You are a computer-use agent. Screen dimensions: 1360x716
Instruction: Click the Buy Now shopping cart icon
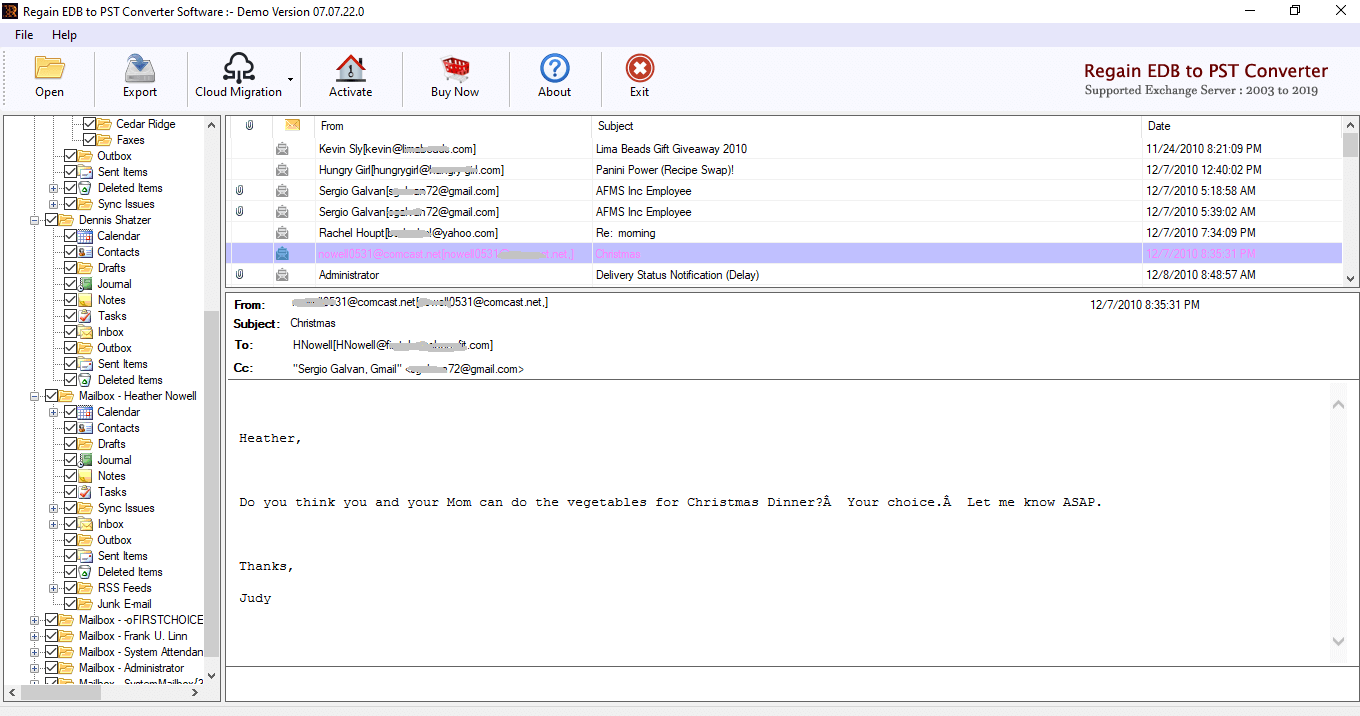coord(455,68)
